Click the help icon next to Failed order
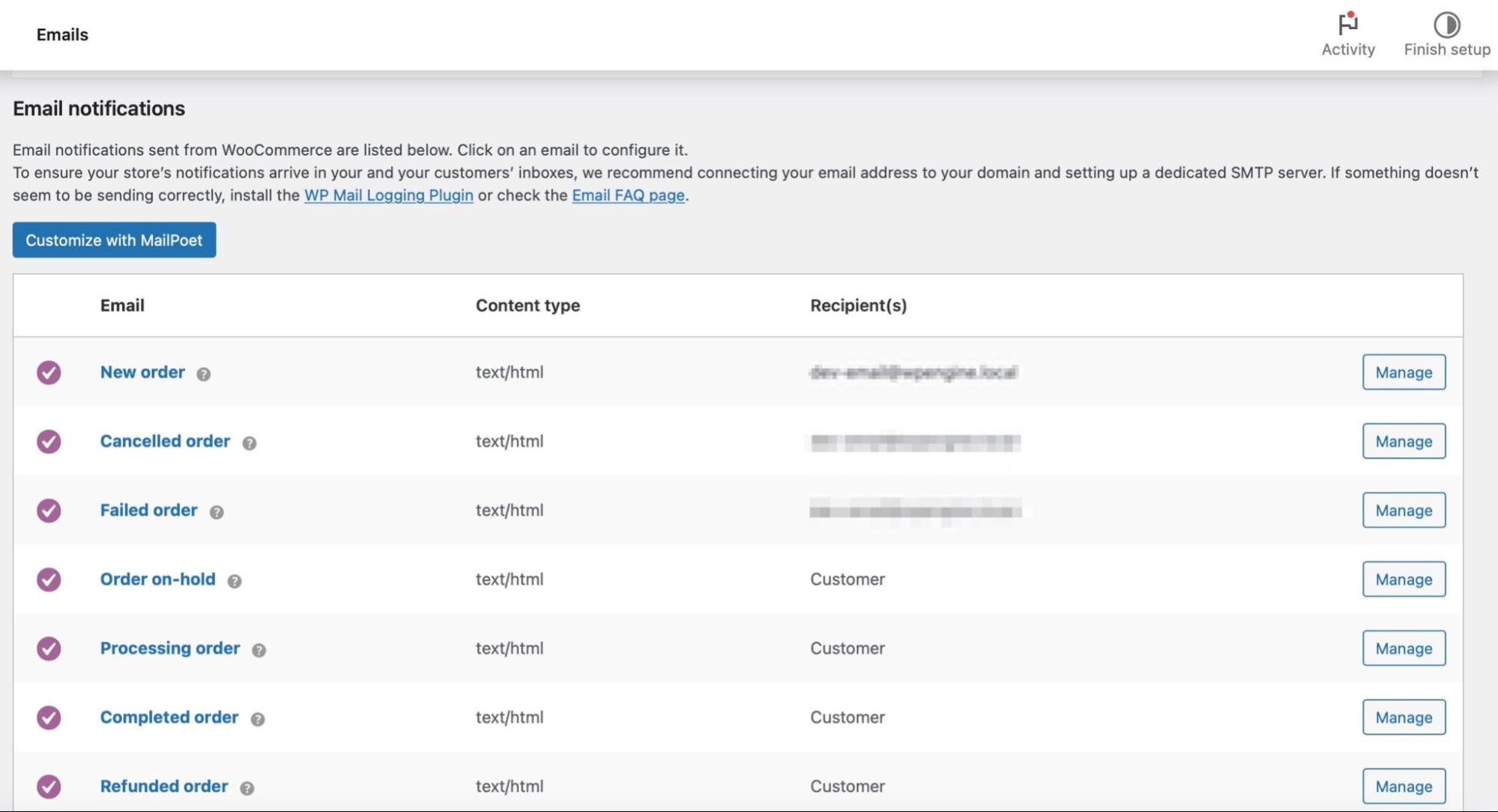Image resolution: width=1498 pixels, height=812 pixels. pyautogui.click(x=217, y=512)
